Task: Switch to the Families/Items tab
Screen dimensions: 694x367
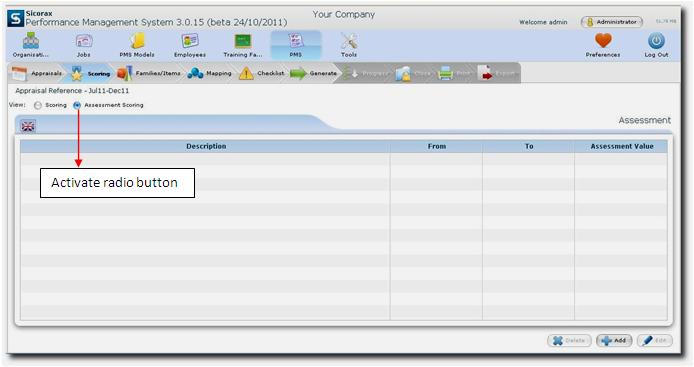Action: pos(149,73)
